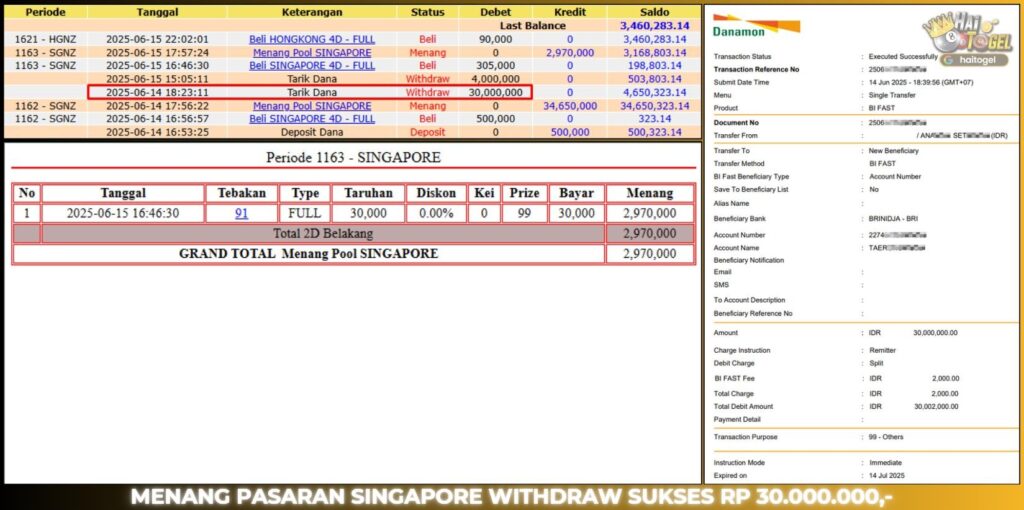Click the Tebakan column header
This screenshot has width=1024, height=510.
click(242, 193)
